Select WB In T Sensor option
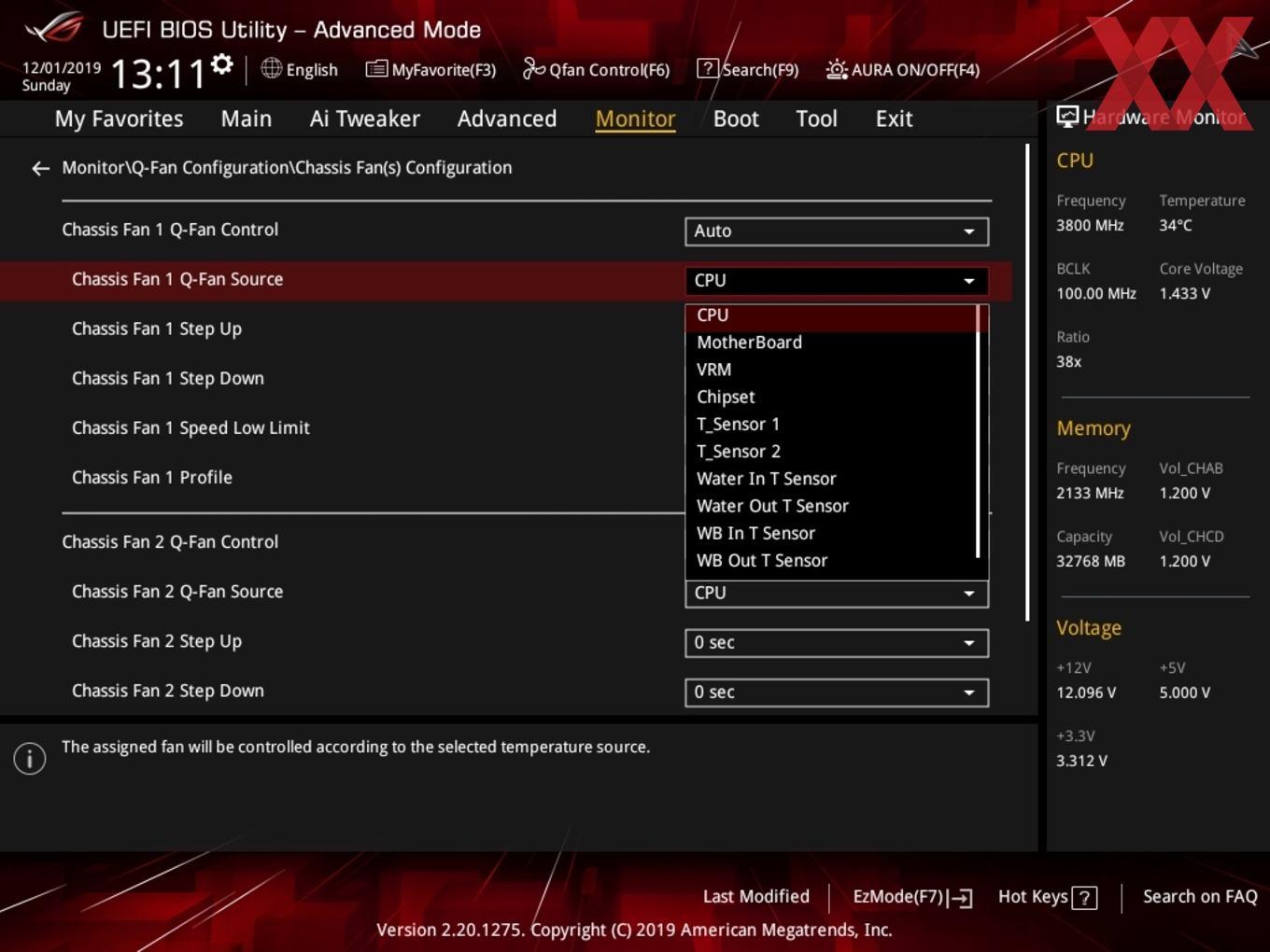Viewport: 1270px width, 952px height. pyautogui.click(x=831, y=534)
